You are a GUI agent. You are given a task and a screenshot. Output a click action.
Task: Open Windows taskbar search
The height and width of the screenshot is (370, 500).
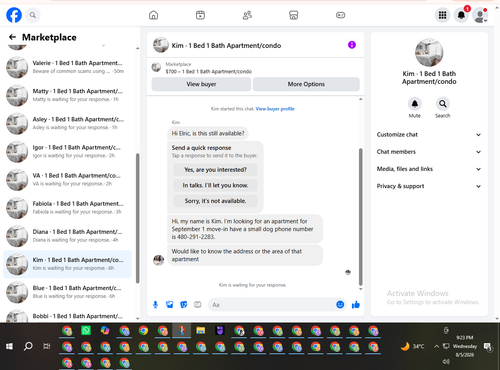click(28, 346)
